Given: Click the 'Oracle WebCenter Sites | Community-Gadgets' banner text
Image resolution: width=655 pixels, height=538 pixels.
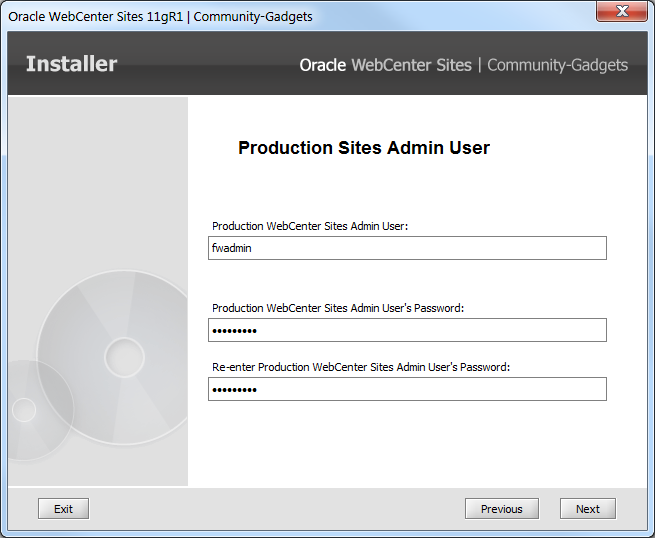Looking at the screenshot, I should coord(464,65).
